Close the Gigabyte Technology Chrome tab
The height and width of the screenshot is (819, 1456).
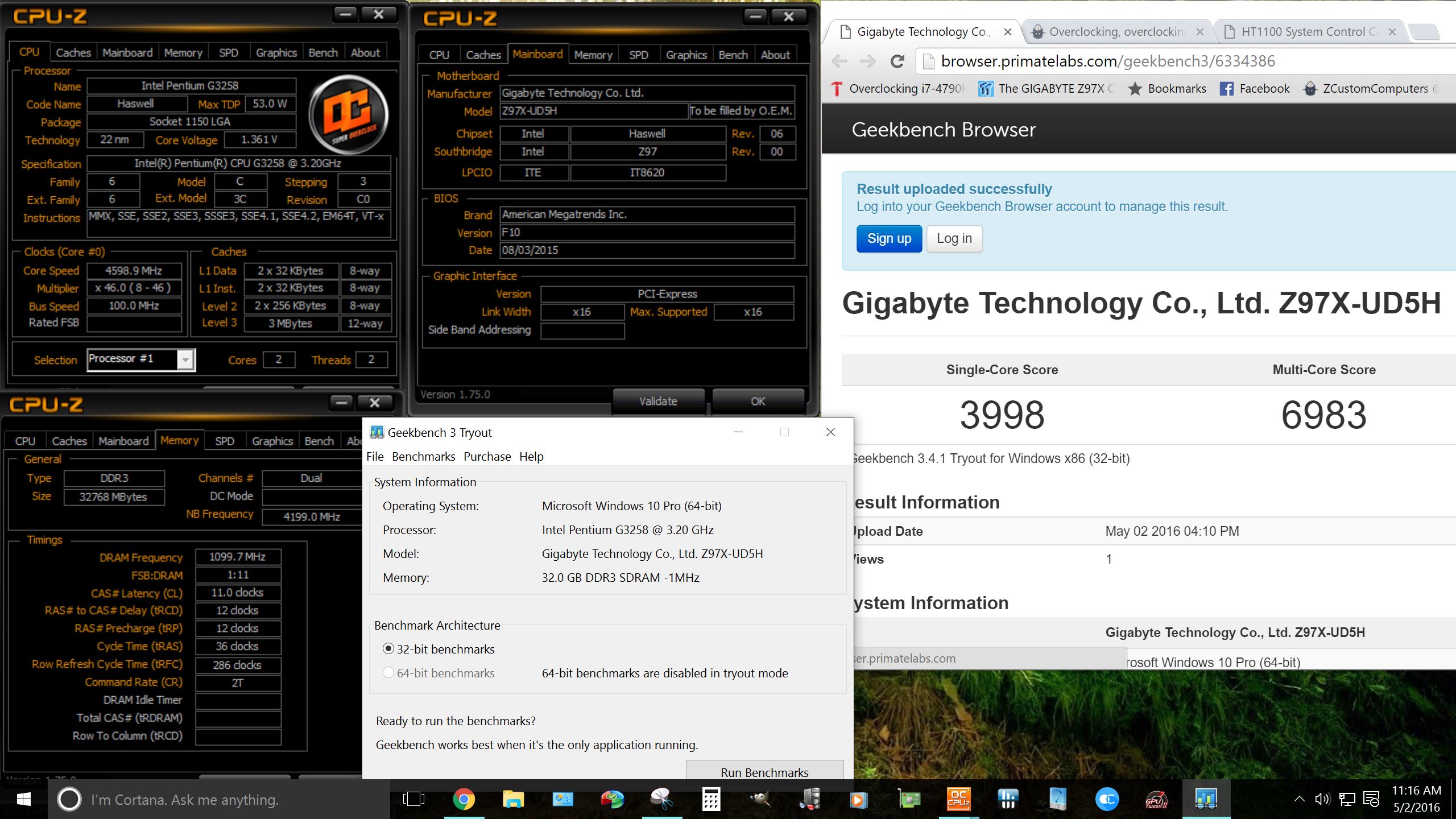click(x=1007, y=32)
